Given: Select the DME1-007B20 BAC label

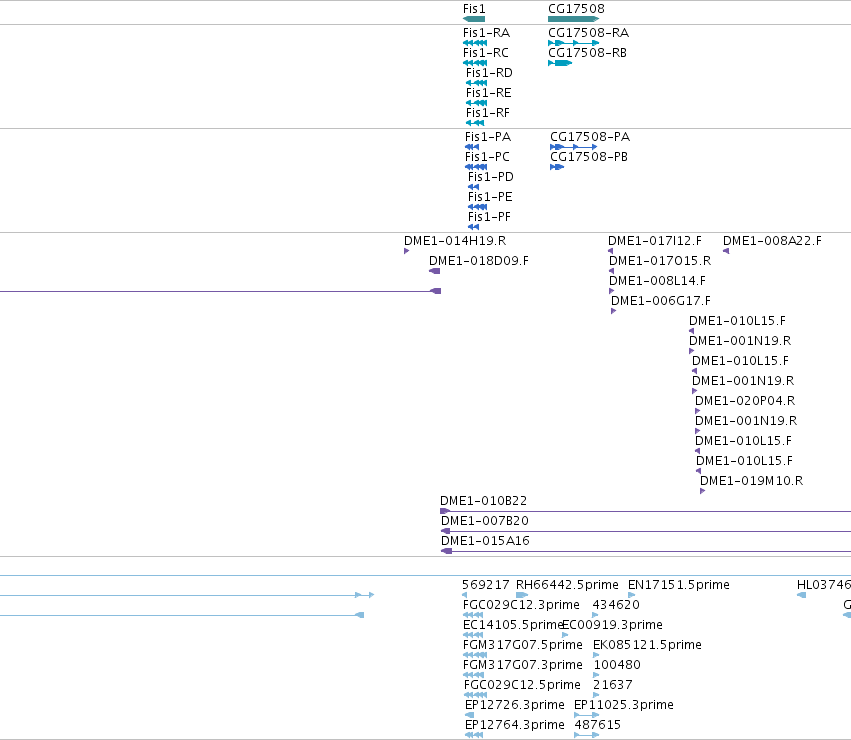Looking at the screenshot, I should [x=485, y=521].
